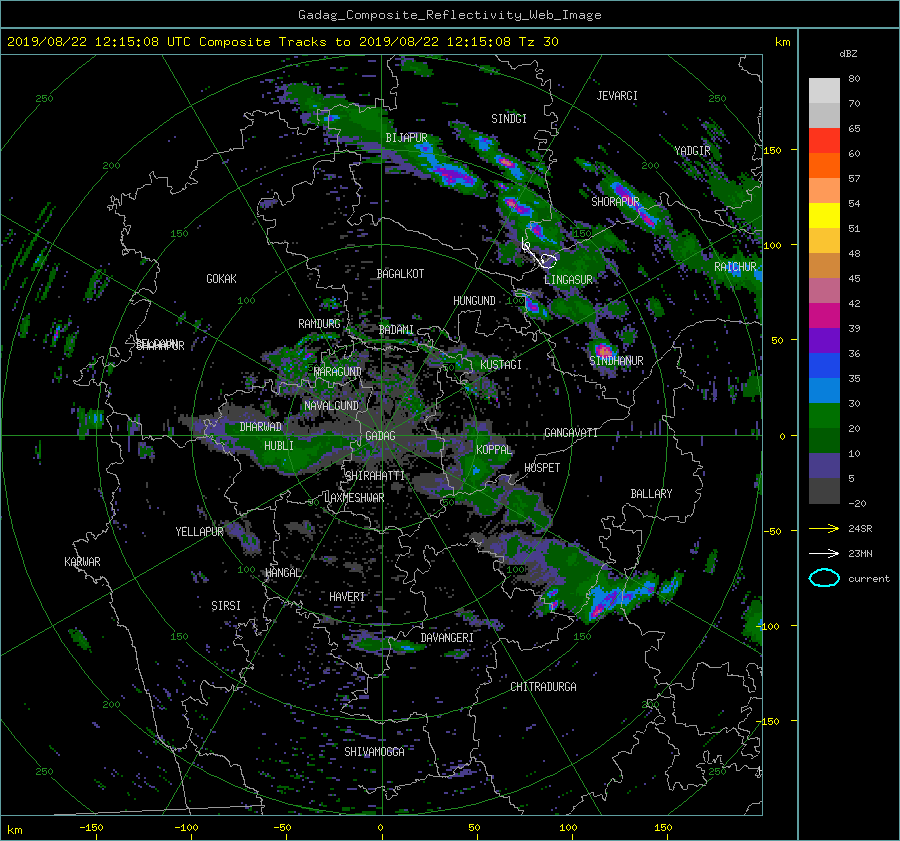Click the 'HAVERI' city label
Viewport: 900px width, 841px height.
pyautogui.click(x=347, y=597)
